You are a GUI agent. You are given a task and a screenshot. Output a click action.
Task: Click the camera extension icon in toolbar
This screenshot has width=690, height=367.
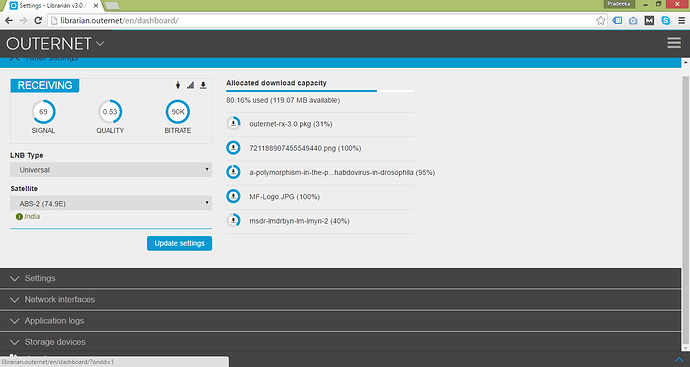[633, 20]
